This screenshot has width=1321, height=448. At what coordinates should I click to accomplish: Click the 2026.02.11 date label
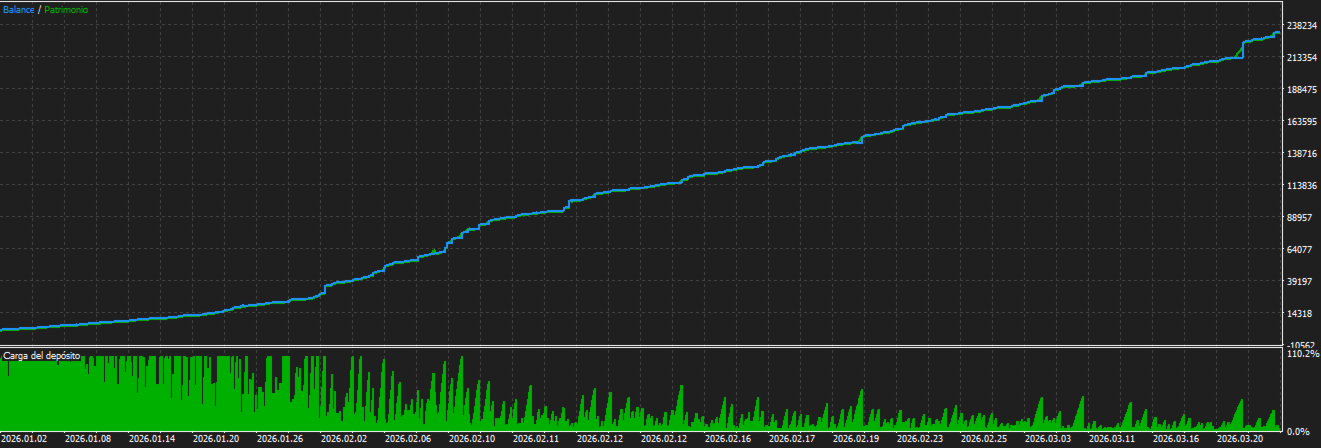click(x=536, y=438)
